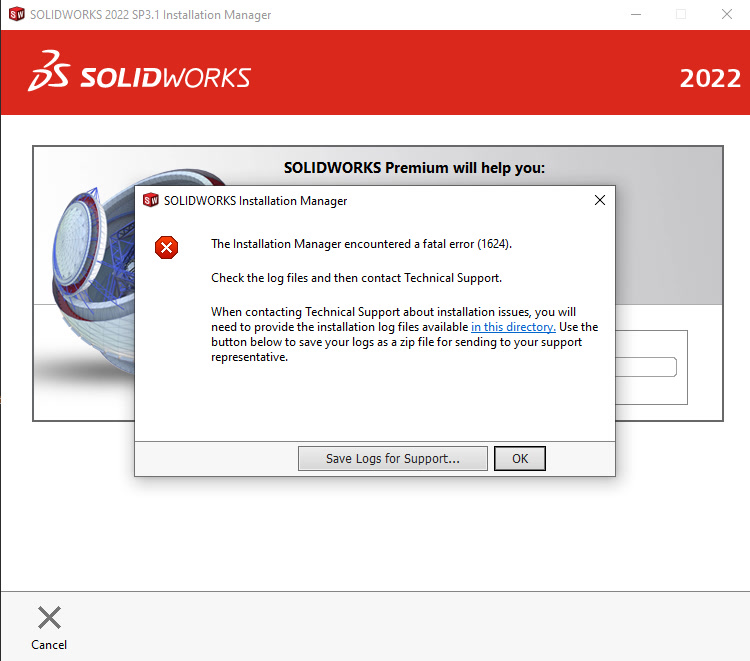Click 'SOLIDWORKS Premium will help you' heading
The image size is (750, 661).
point(414,168)
